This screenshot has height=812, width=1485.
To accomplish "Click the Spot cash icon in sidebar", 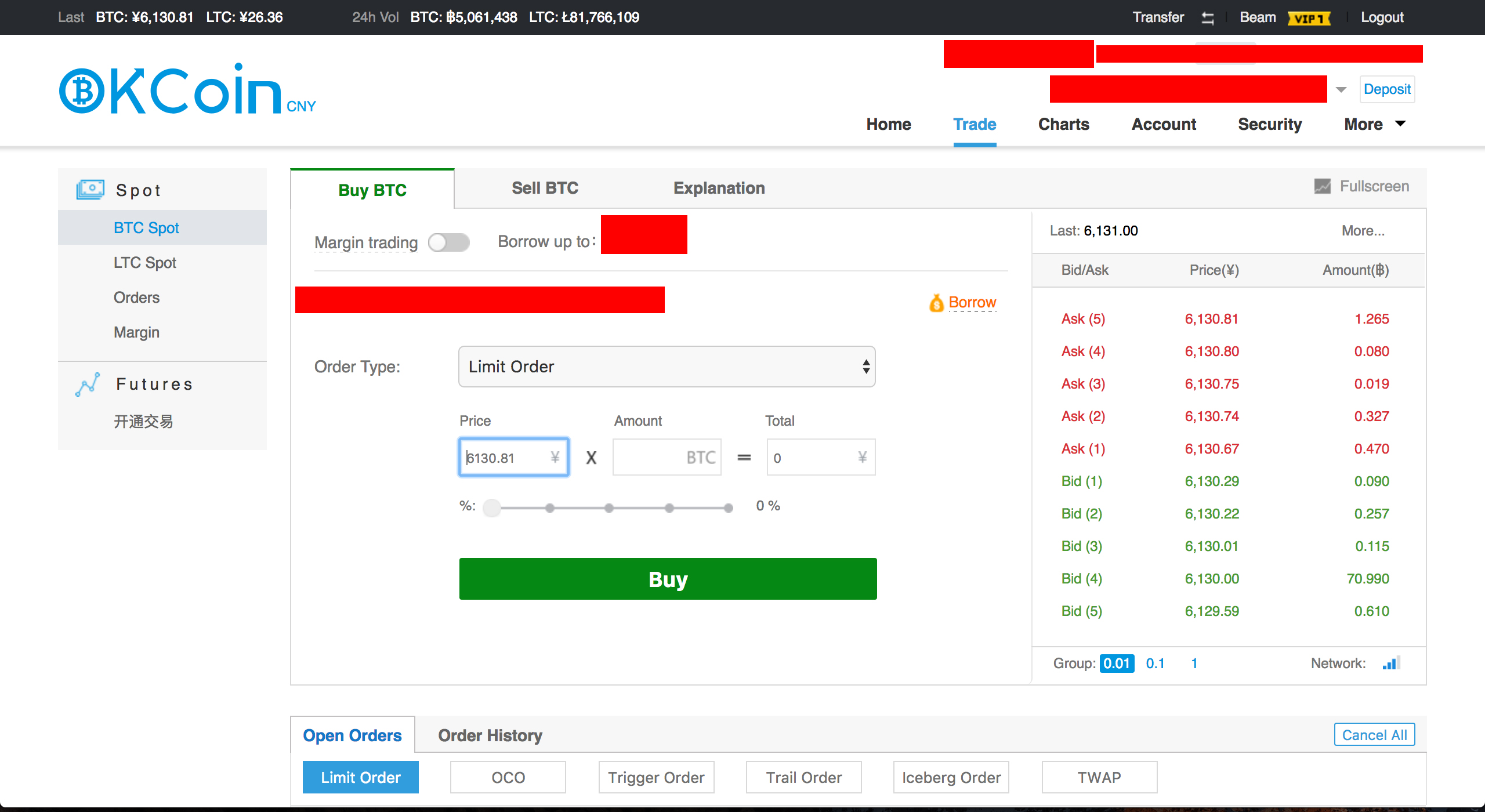I will point(90,190).
